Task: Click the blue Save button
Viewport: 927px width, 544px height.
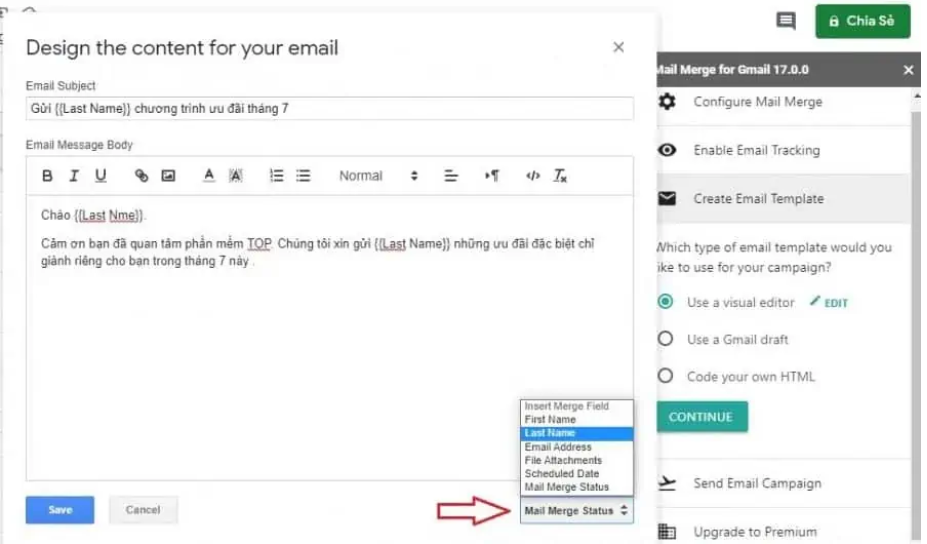Action: click(x=60, y=510)
